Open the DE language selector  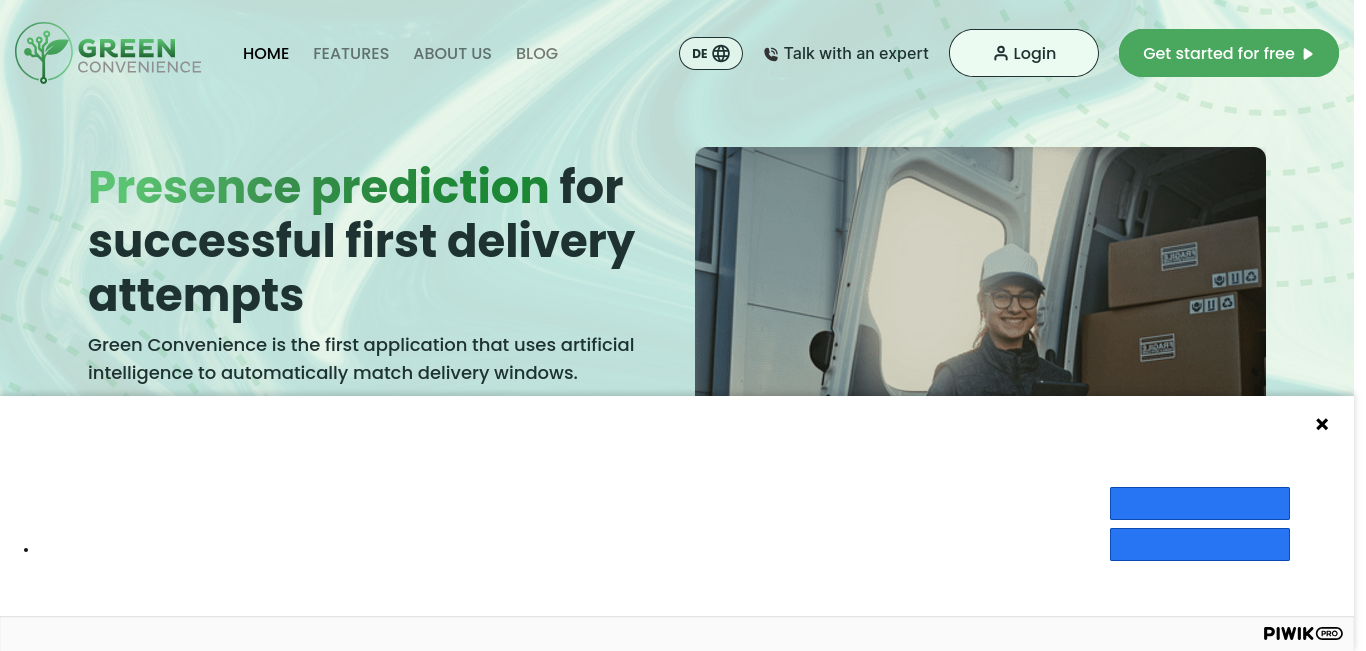[711, 54]
